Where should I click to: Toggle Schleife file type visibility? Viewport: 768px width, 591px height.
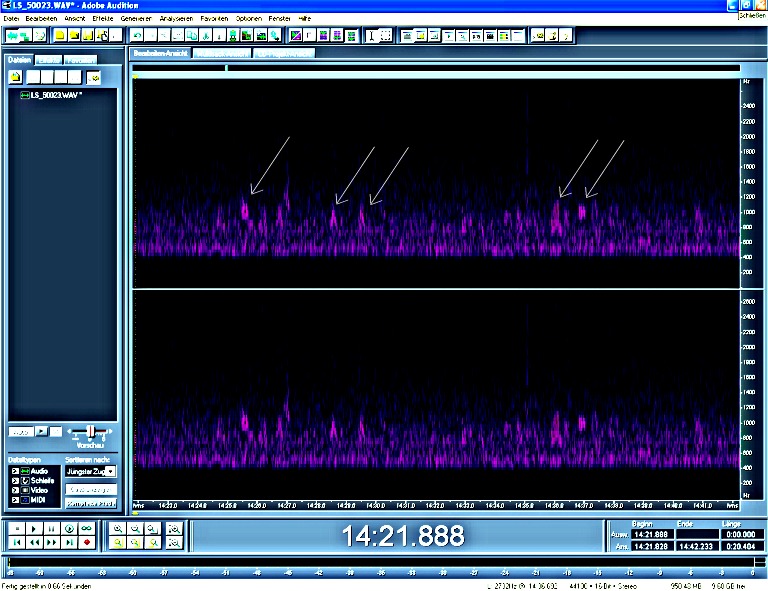pos(15,480)
